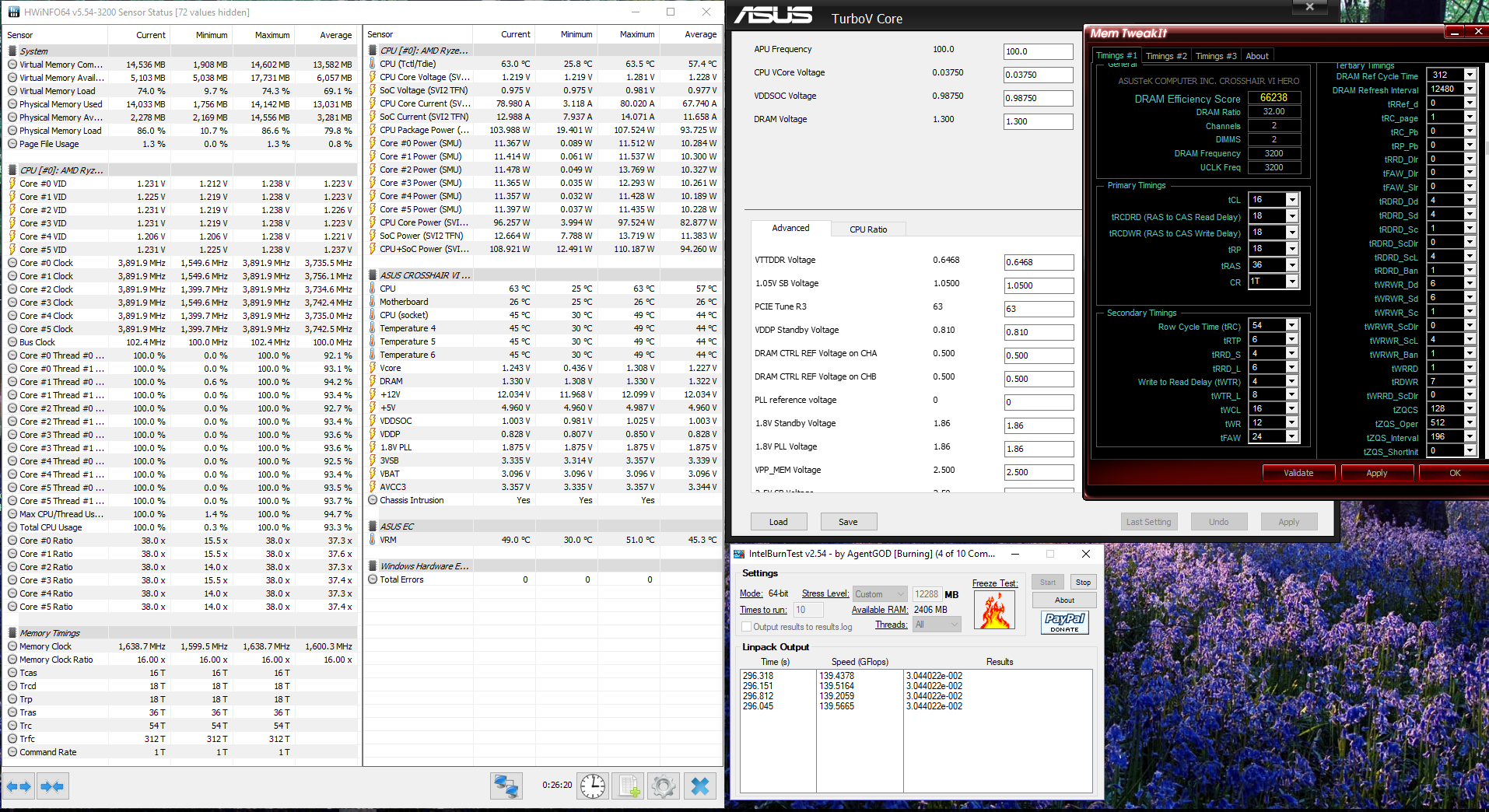
Task: Click the PayPal Donate image button
Action: click(x=1064, y=622)
